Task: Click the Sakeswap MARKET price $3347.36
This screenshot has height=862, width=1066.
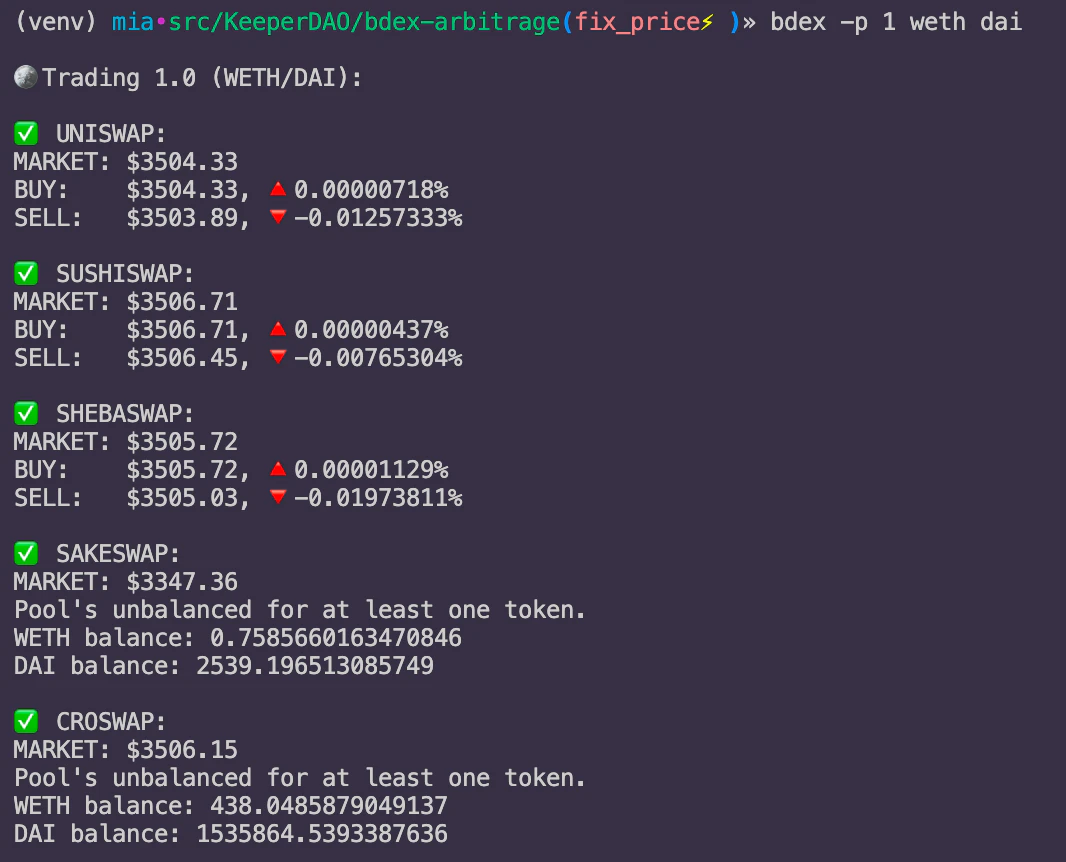Action: pyautogui.click(x=182, y=582)
